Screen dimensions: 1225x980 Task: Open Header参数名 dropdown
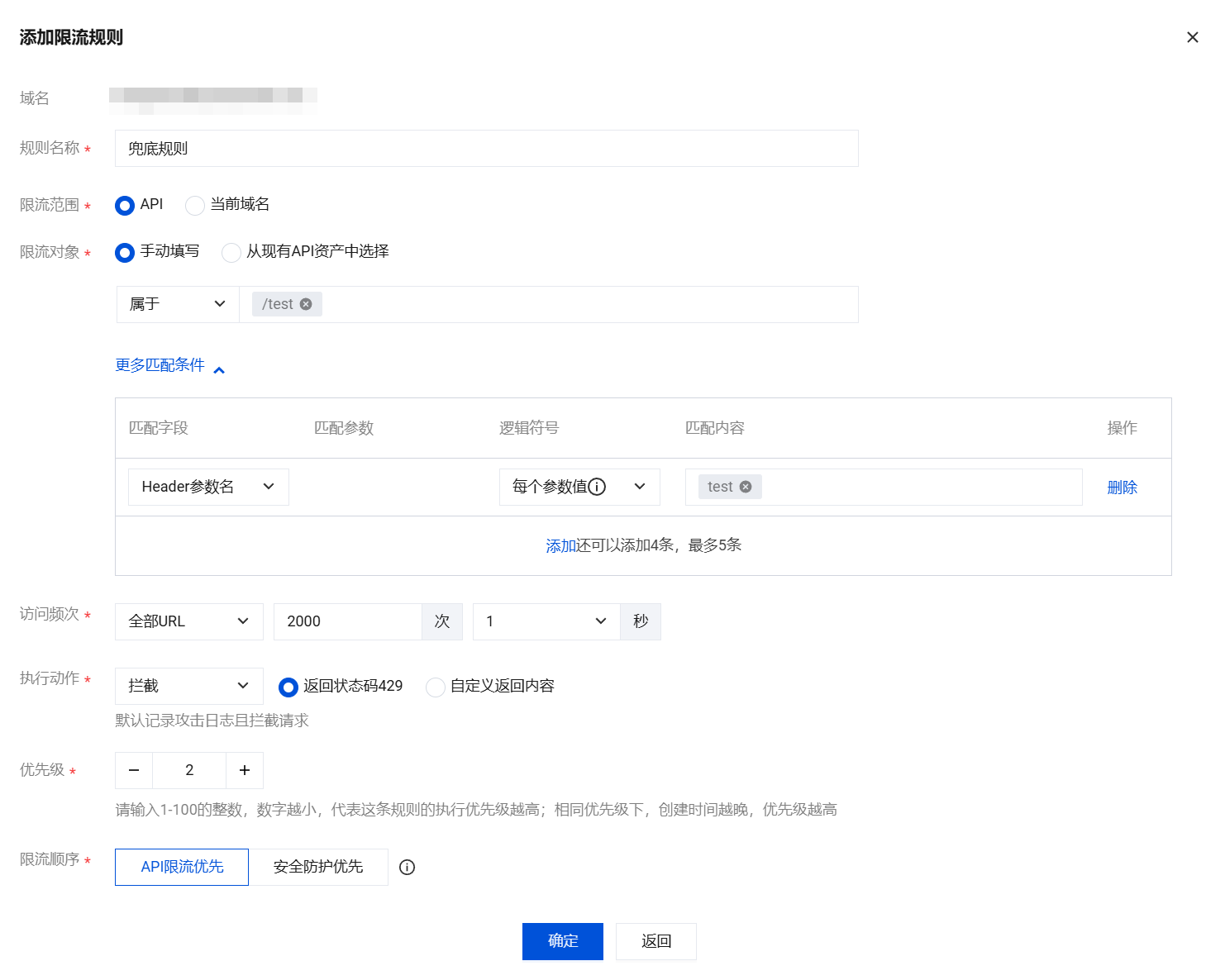pos(208,487)
